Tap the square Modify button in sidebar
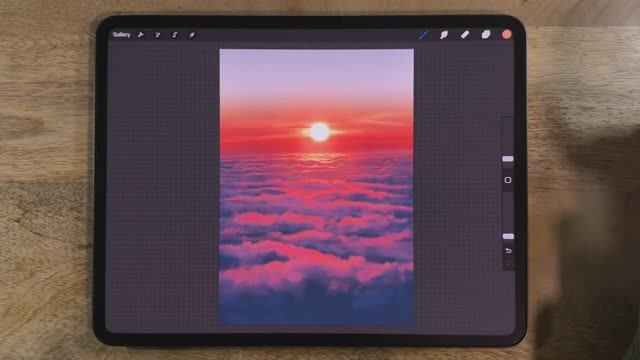 pyautogui.click(x=508, y=180)
